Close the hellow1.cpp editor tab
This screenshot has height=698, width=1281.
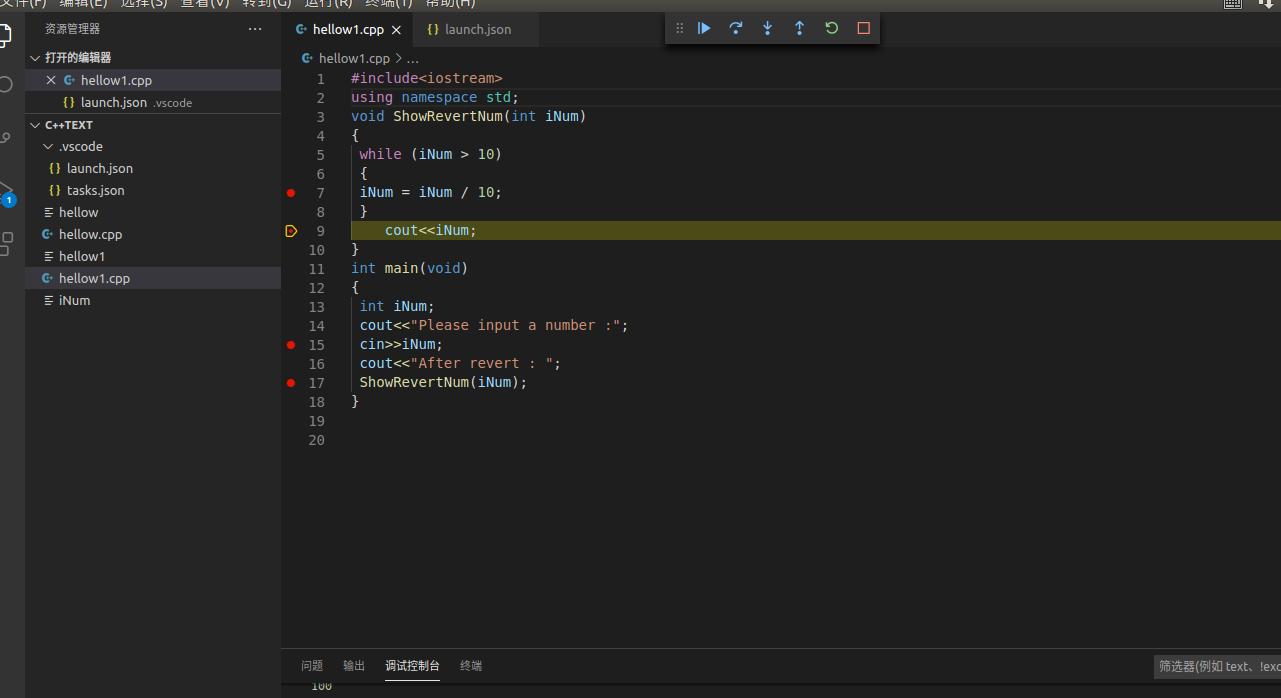click(397, 30)
